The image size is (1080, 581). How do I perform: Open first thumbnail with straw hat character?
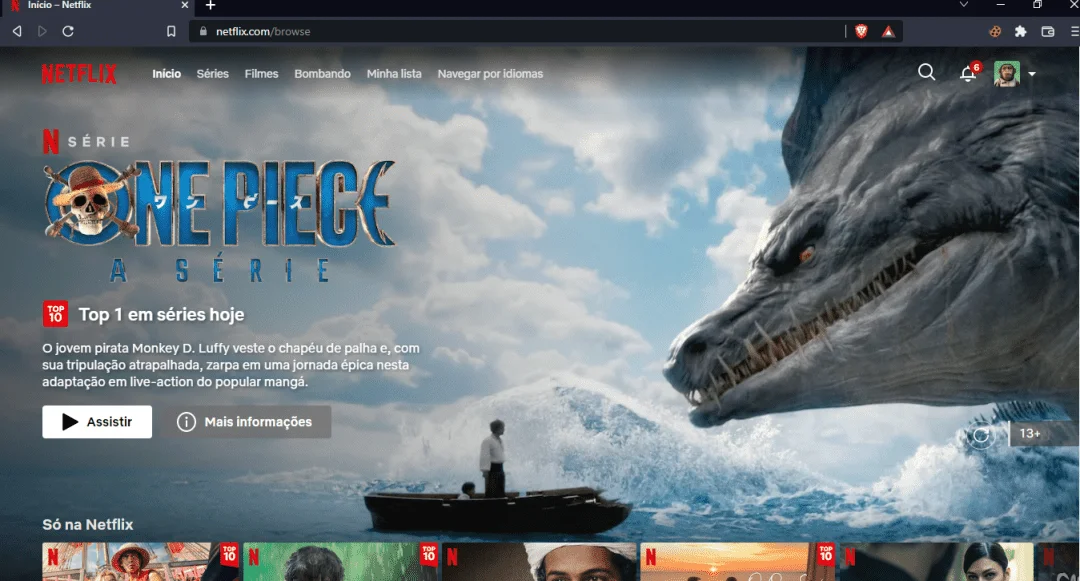140,562
